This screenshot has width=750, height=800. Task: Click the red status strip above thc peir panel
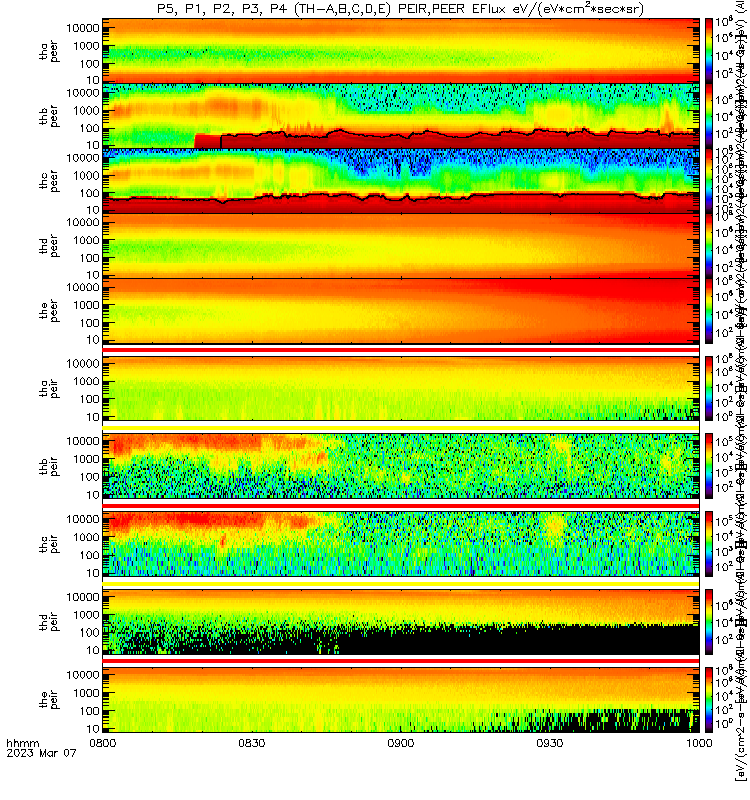[x=401, y=506]
